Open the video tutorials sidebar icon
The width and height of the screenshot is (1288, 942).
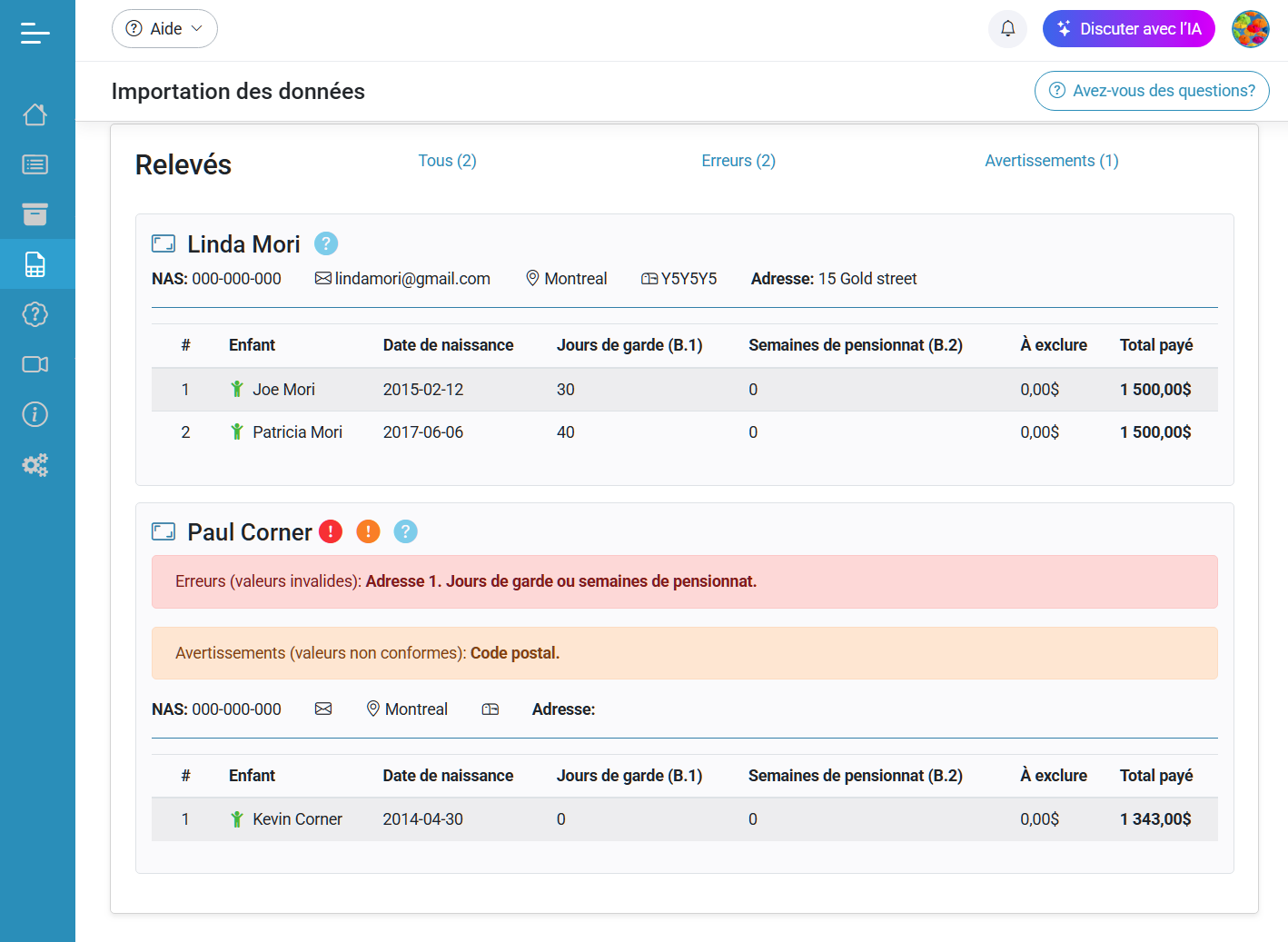(35, 364)
